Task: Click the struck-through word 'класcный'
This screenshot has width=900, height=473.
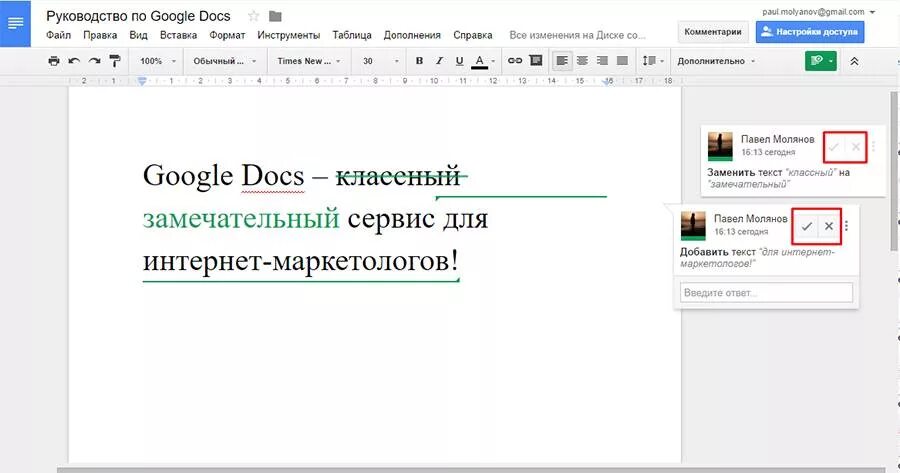Action: click(398, 176)
